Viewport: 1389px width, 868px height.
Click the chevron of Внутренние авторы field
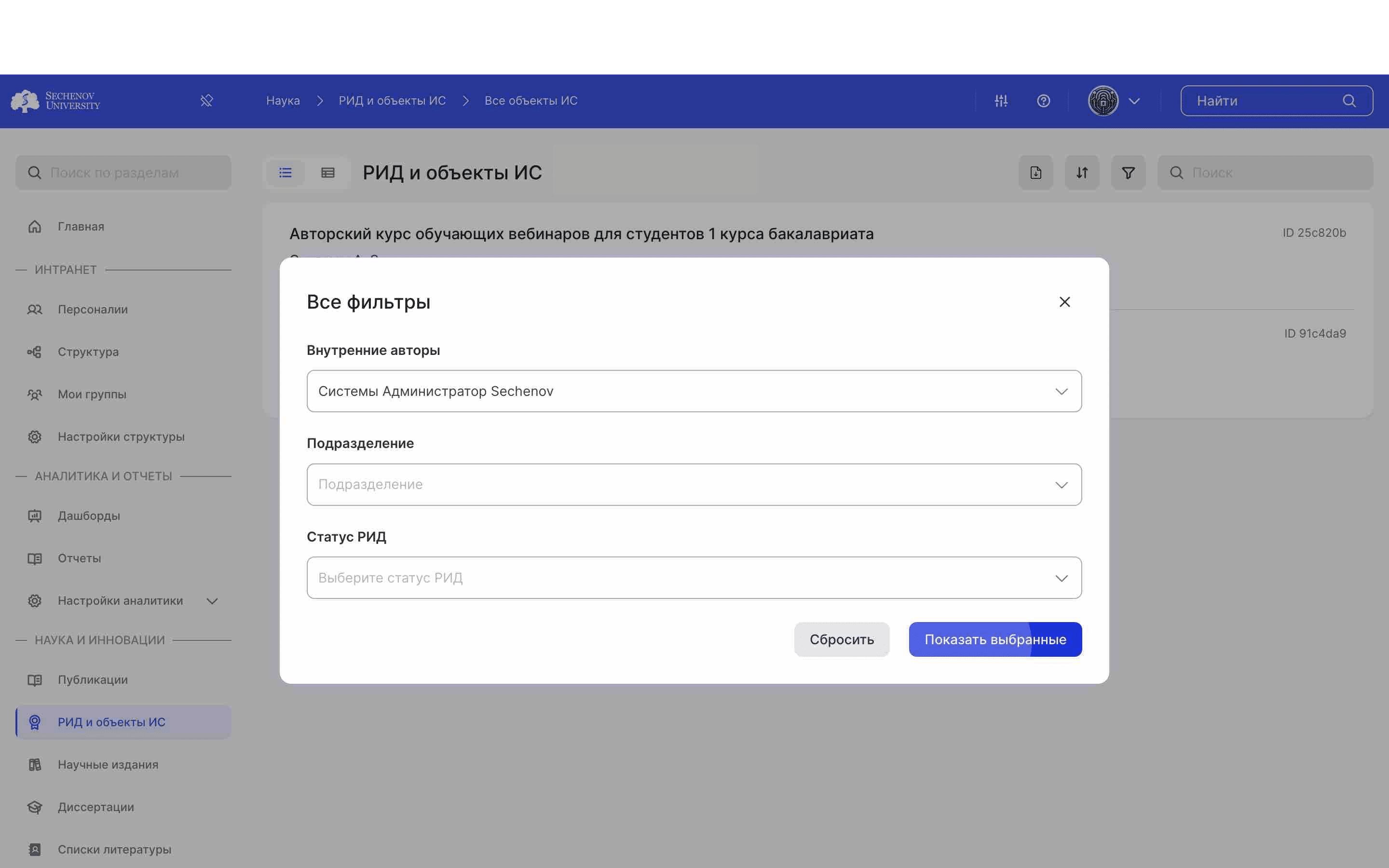click(x=1061, y=392)
